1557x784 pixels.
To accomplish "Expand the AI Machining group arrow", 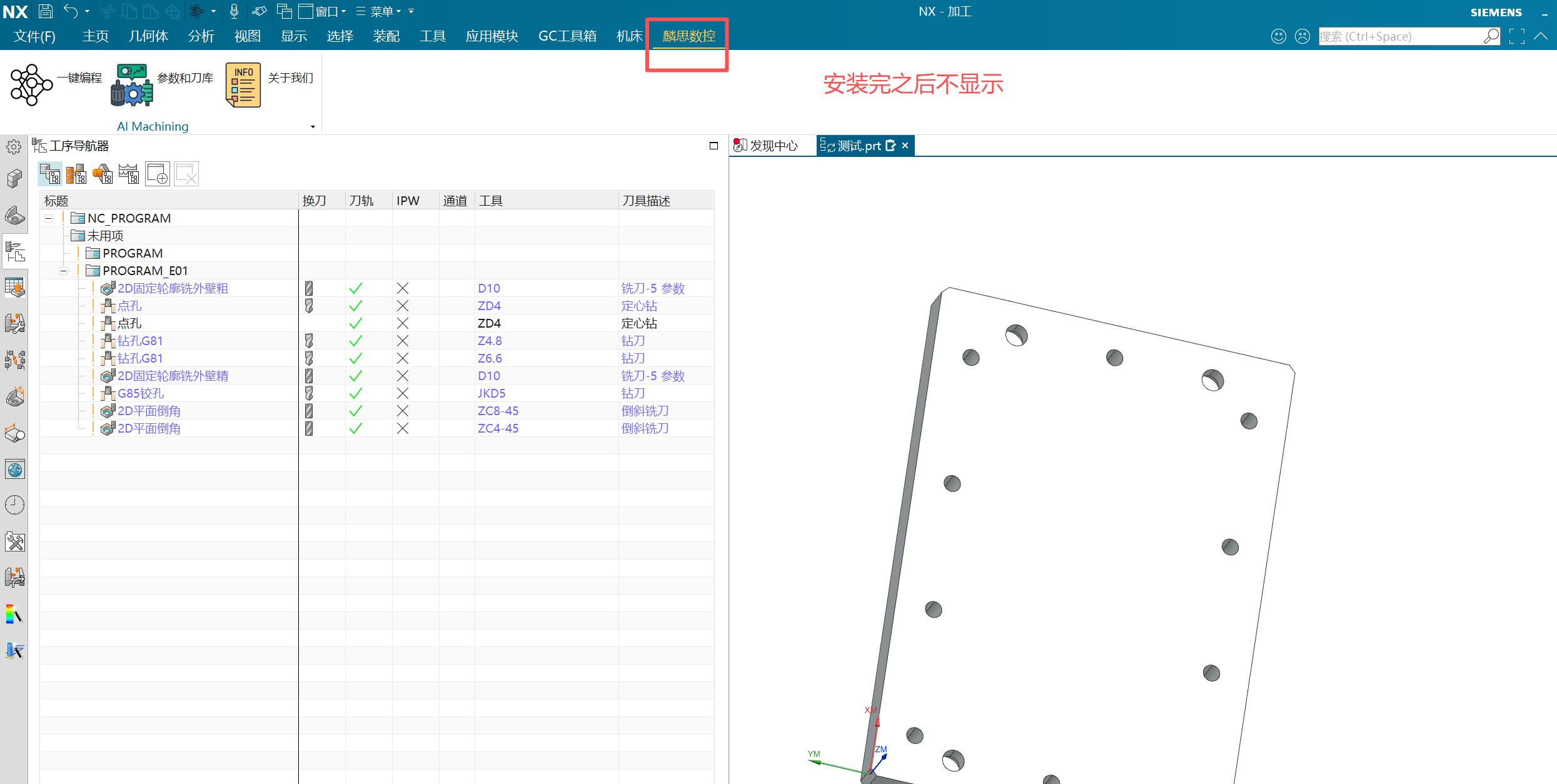I will 313,127.
